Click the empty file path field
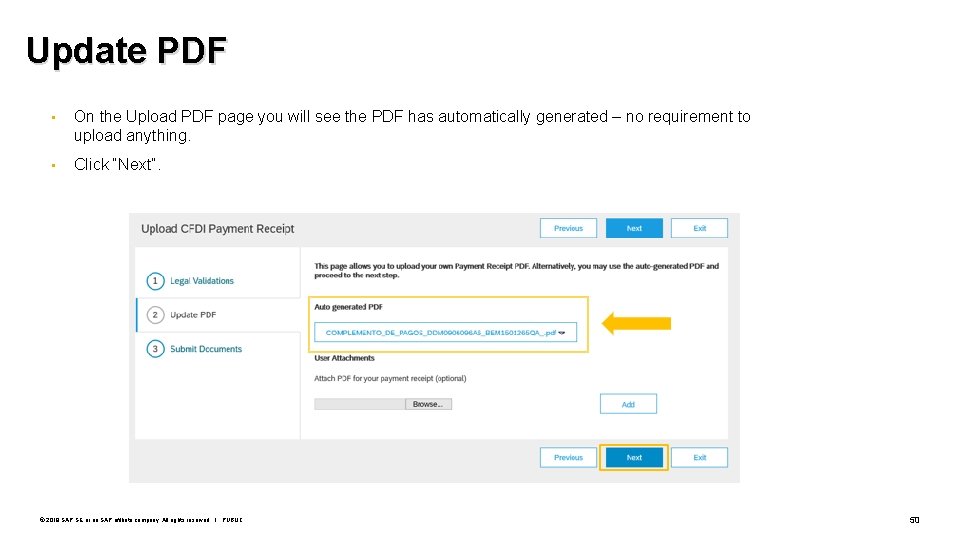The width and height of the screenshot is (960, 540). click(359, 404)
